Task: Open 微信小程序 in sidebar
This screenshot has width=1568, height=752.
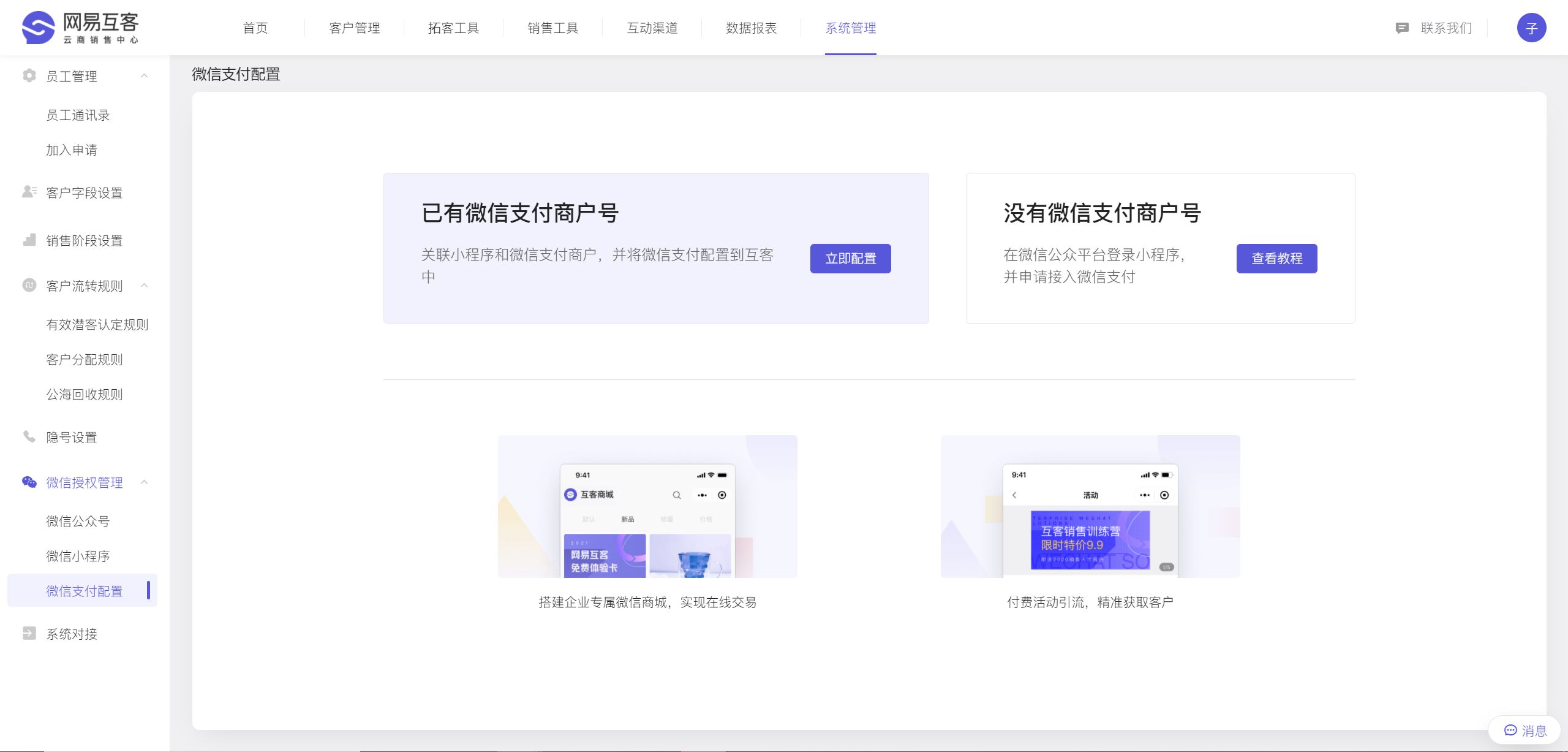Action: pos(78,556)
